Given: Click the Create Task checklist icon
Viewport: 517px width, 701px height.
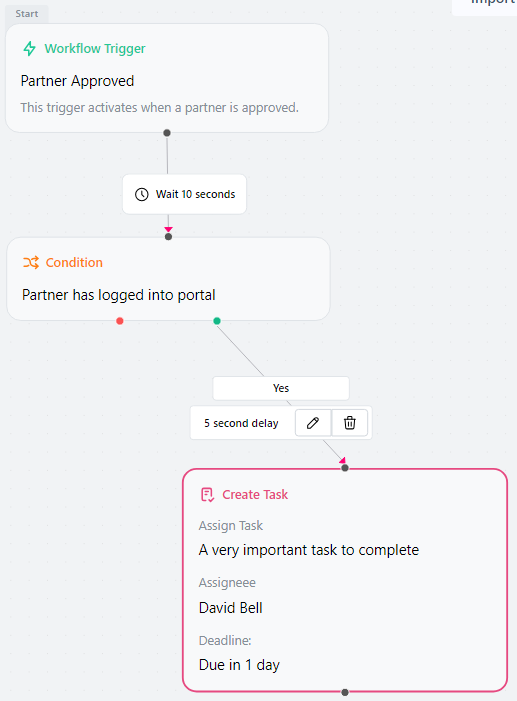Looking at the screenshot, I should click(208, 494).
